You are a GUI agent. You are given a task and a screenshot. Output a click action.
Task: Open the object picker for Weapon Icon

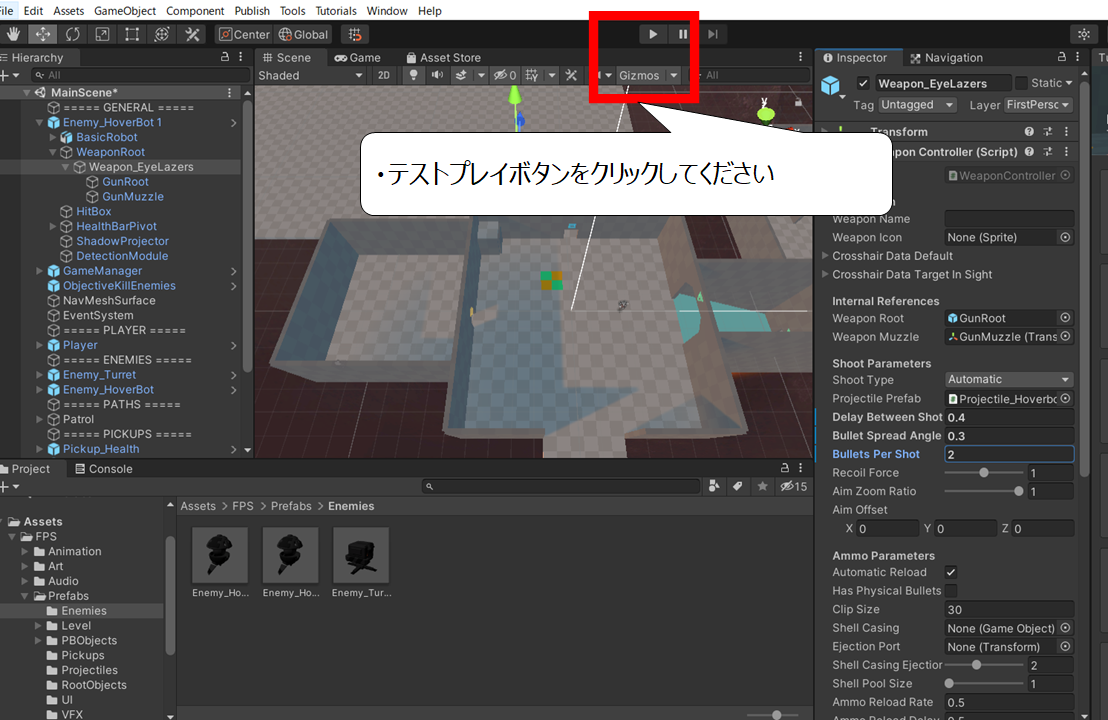pos(1065,237)
